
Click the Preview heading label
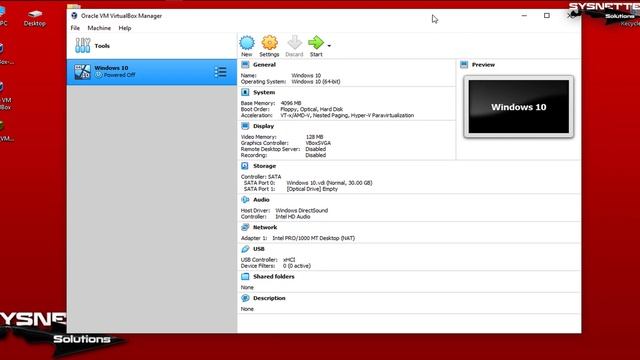(483, 64)
